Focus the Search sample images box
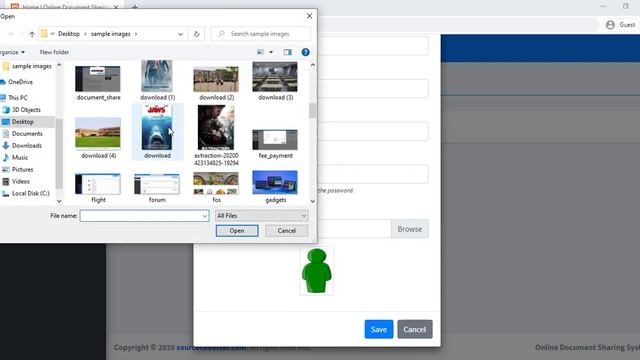 click(261, 34)
